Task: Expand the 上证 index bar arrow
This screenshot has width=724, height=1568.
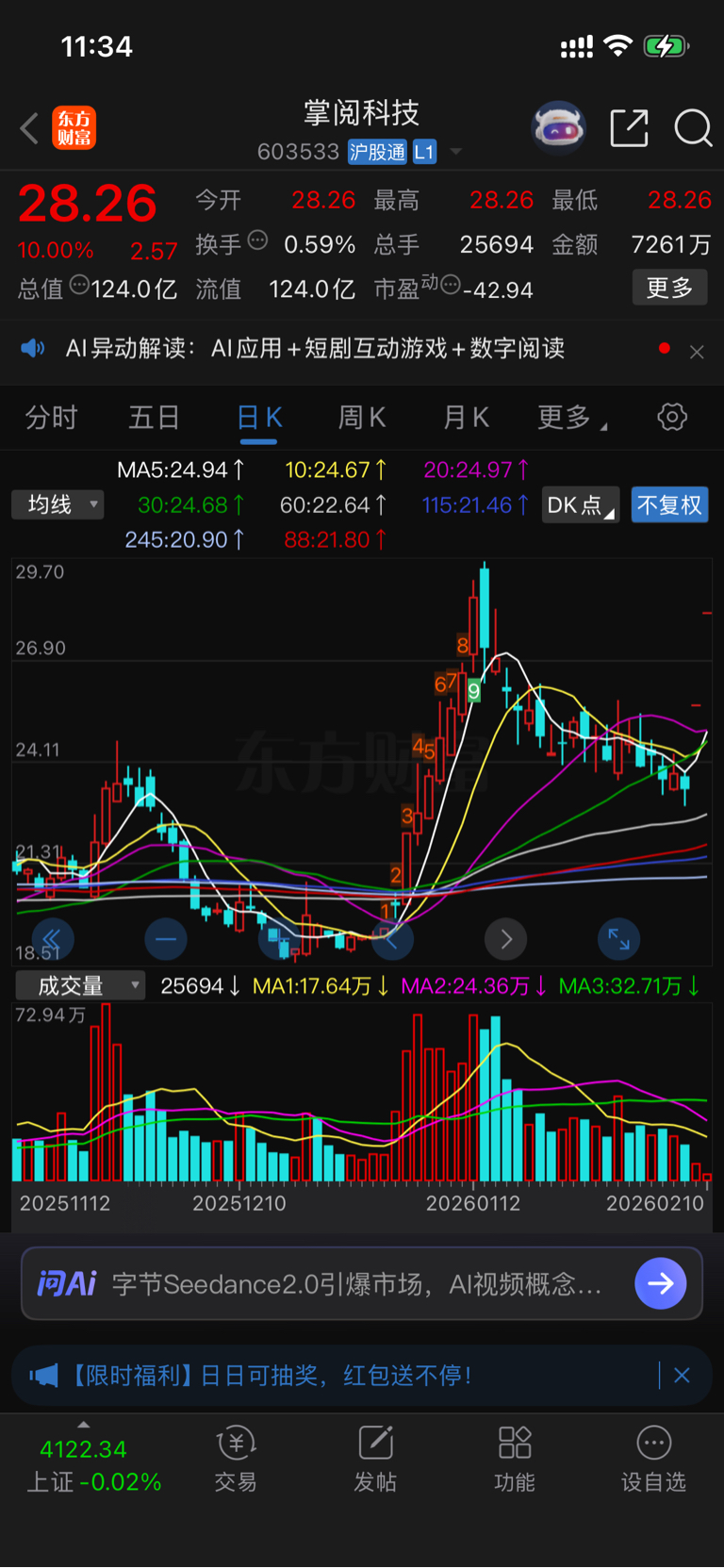Action: pyautogui.click(x=84, y=1425)
